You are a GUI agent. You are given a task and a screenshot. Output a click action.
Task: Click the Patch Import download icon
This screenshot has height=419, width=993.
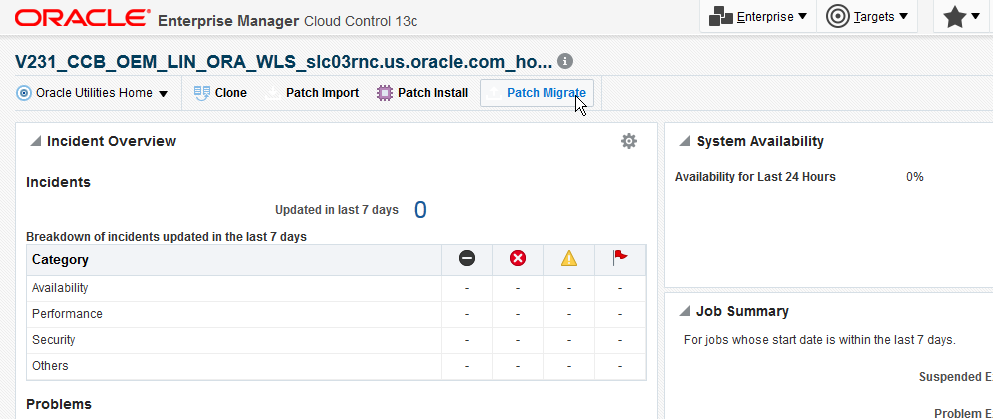pyautogui.click(x=272, y=94)
